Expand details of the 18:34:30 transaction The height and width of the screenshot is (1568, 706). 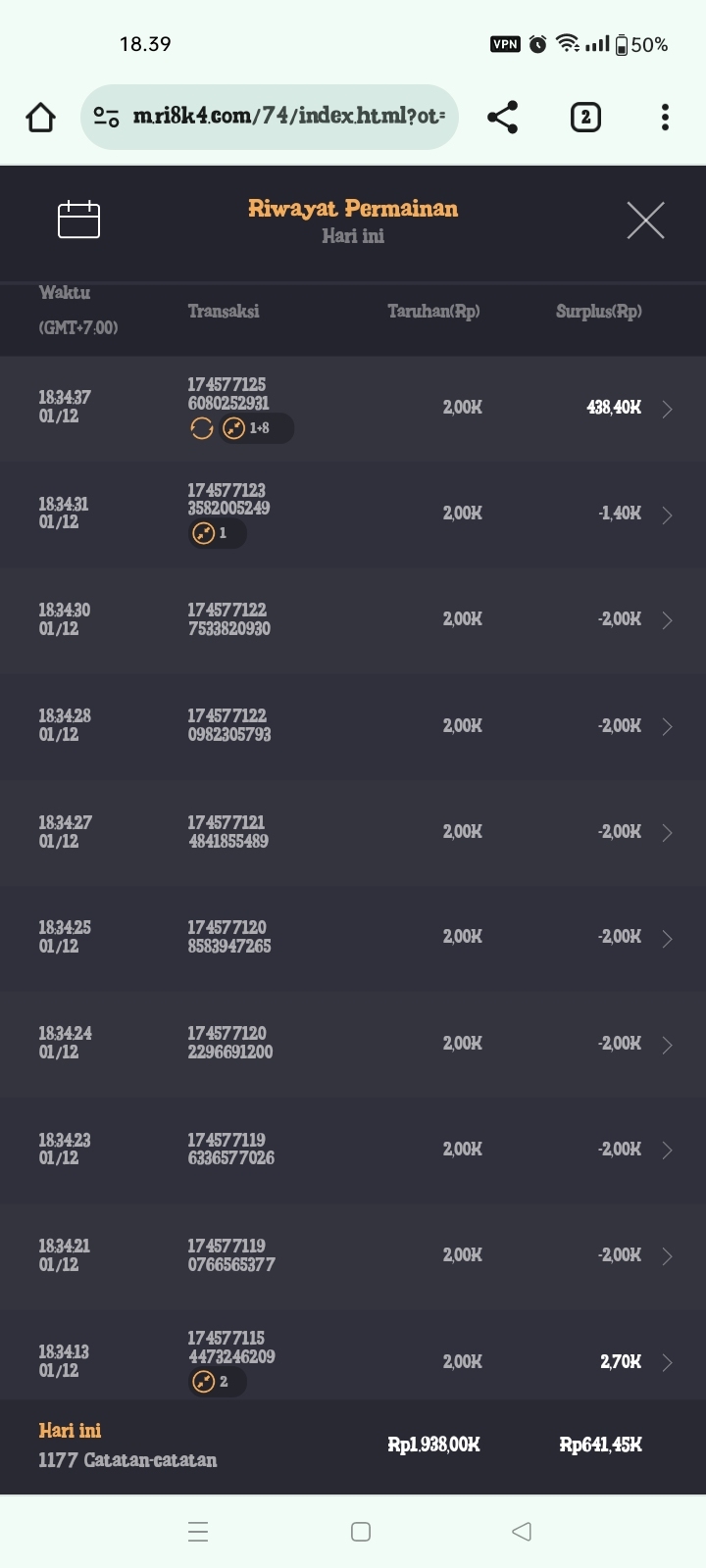667,620
